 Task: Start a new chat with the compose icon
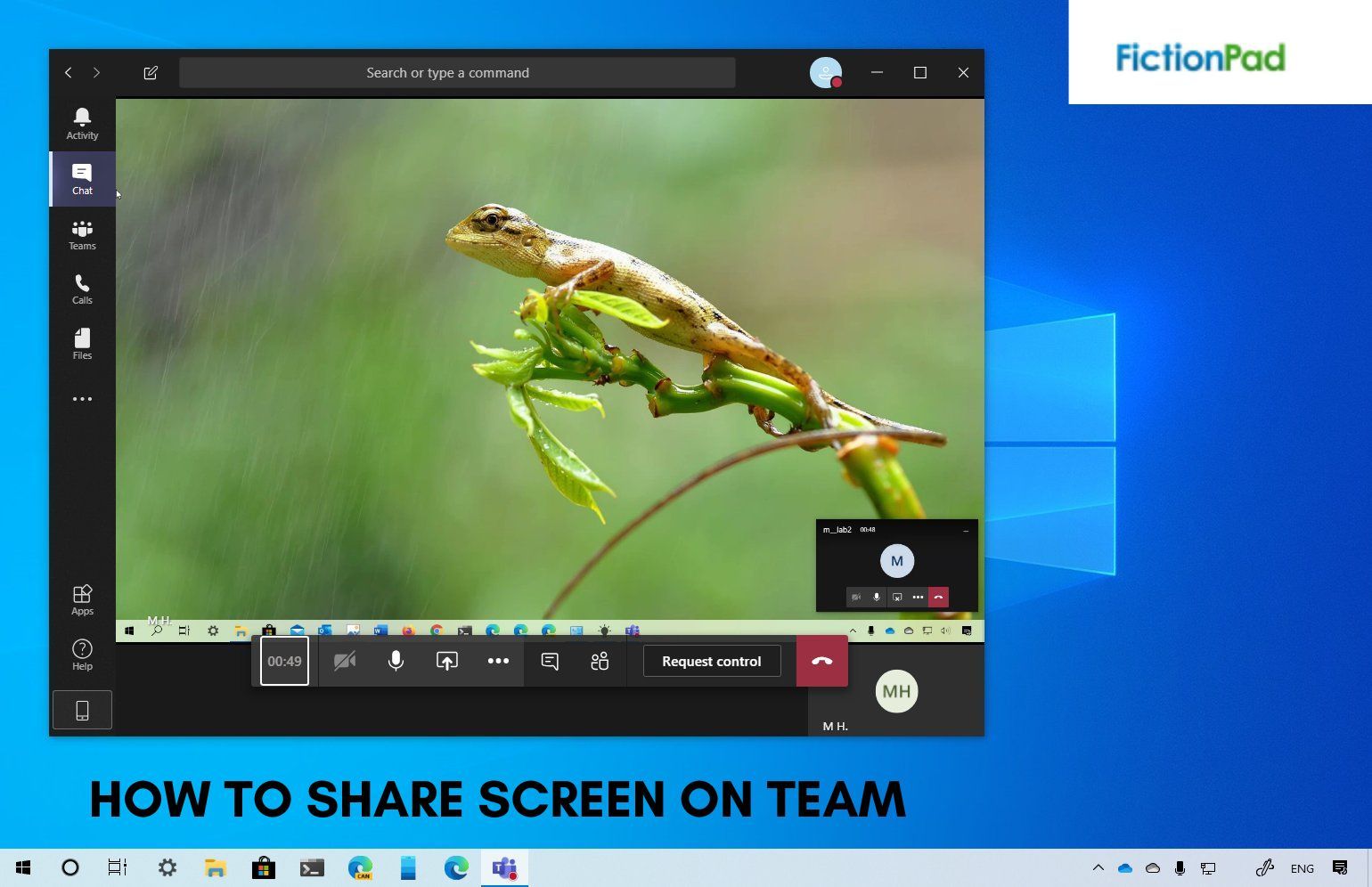[x=151, y=73]
